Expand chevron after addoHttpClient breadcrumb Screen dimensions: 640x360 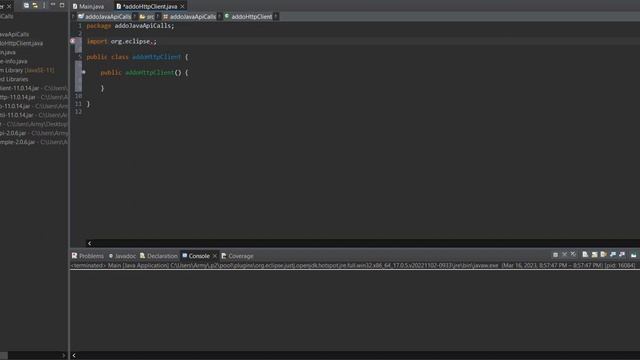[276, 17]
